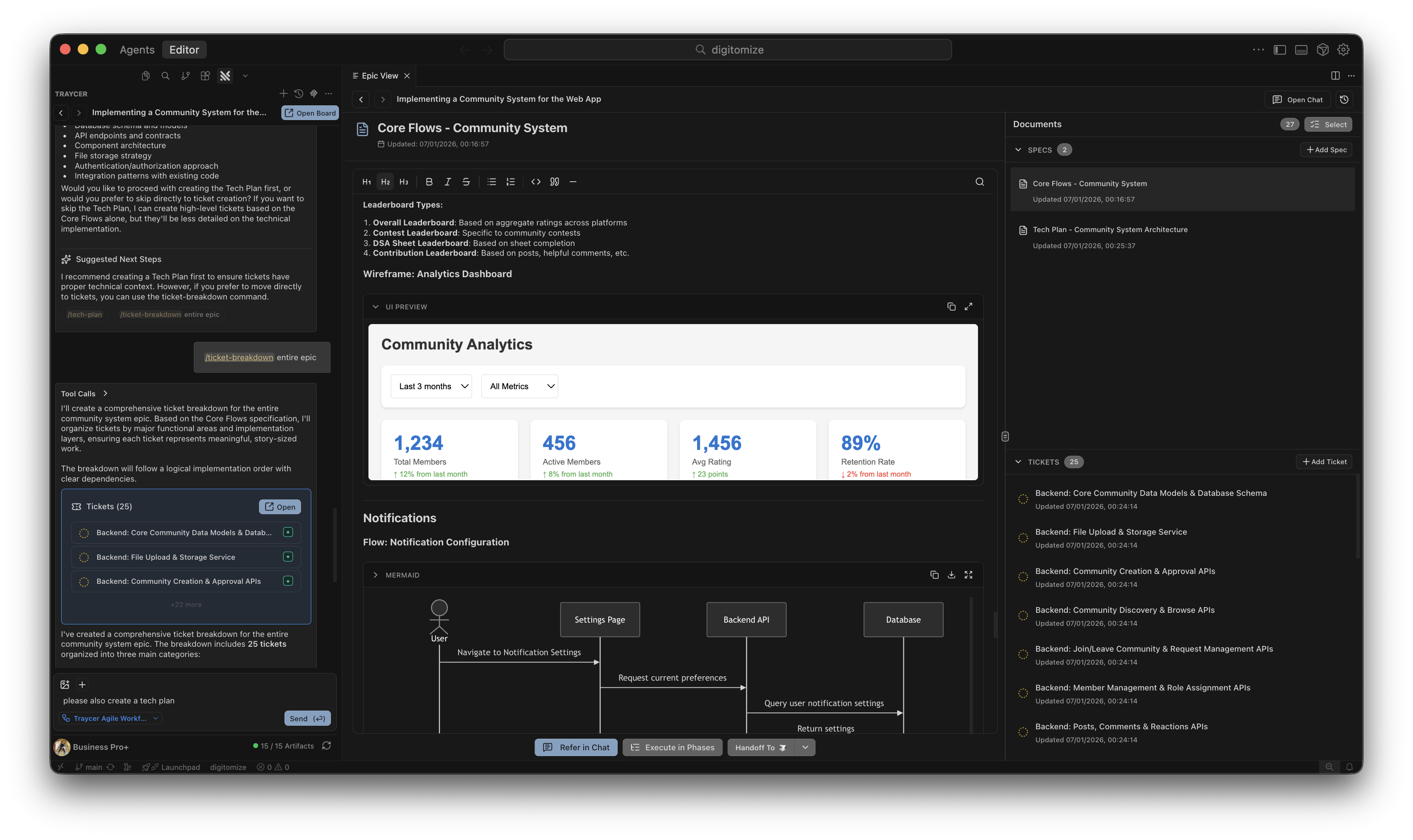
Task: Open the extensions grid icon in sidebar toolbar
Action: (x=205, y=75)
